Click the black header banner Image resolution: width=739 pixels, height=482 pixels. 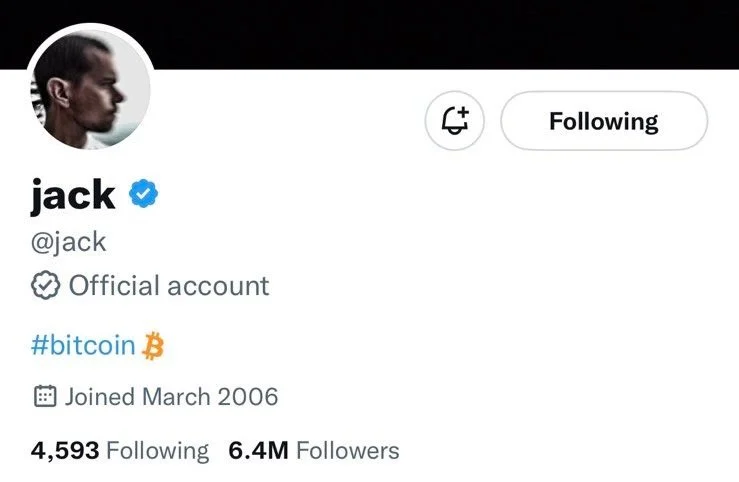(x=450, y=30)
